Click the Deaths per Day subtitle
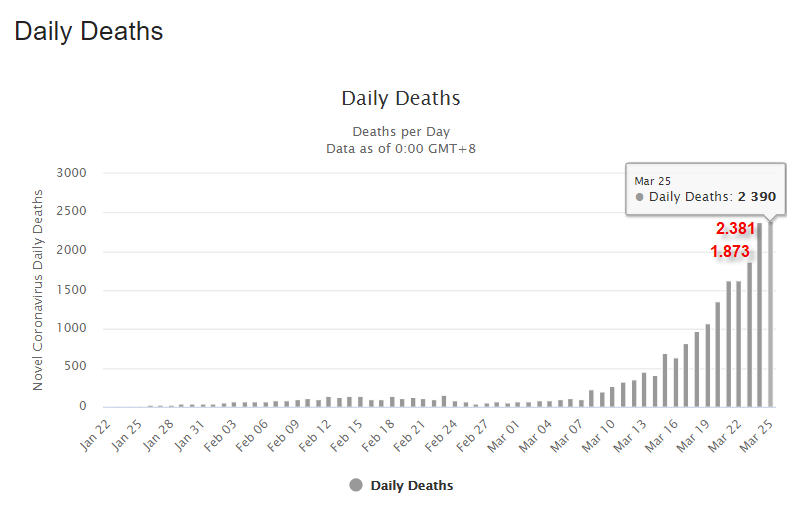The height and width of the screenshot is (519, 801). [400, 131]
